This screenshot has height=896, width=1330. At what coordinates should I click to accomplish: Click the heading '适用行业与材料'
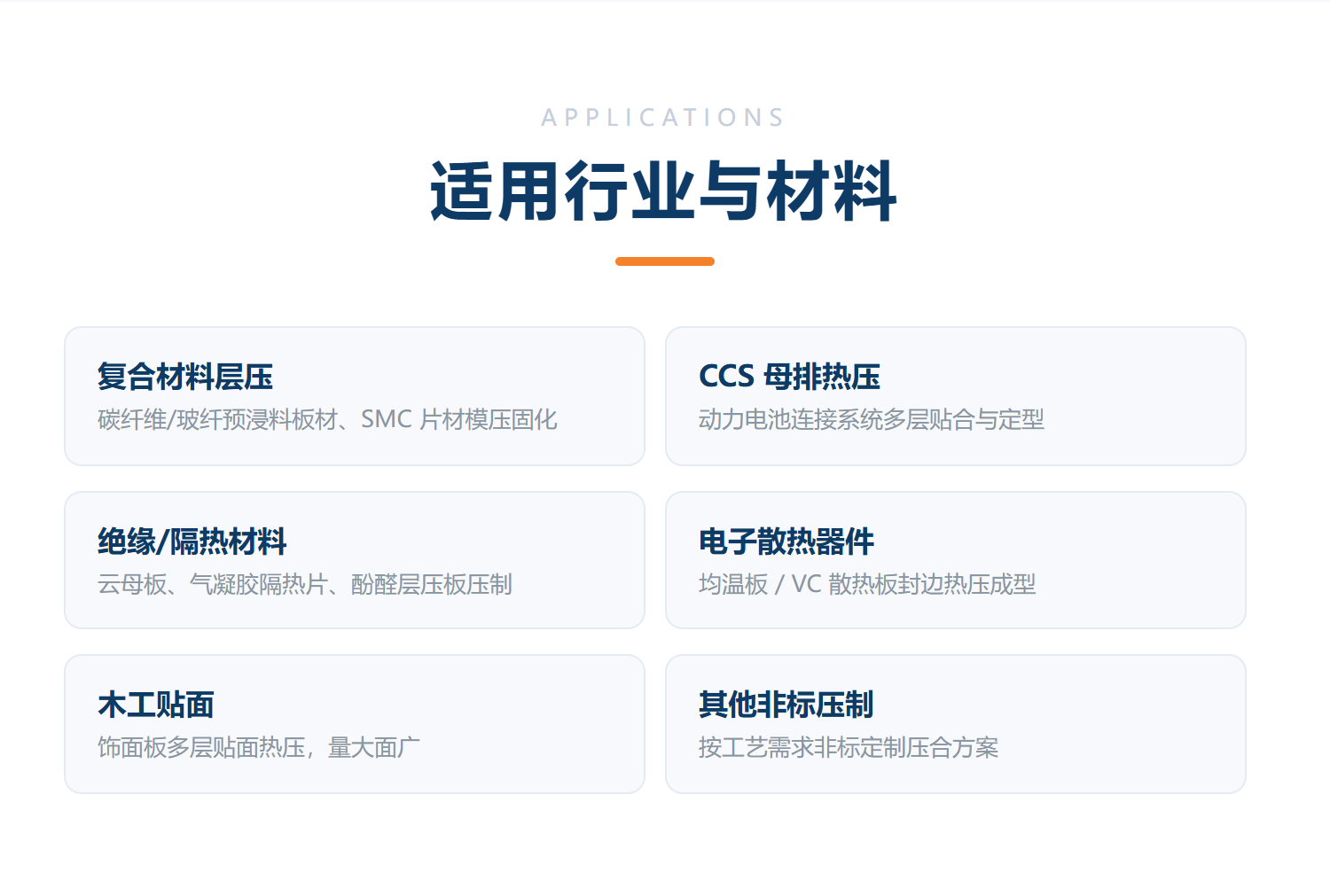point(664,191)
